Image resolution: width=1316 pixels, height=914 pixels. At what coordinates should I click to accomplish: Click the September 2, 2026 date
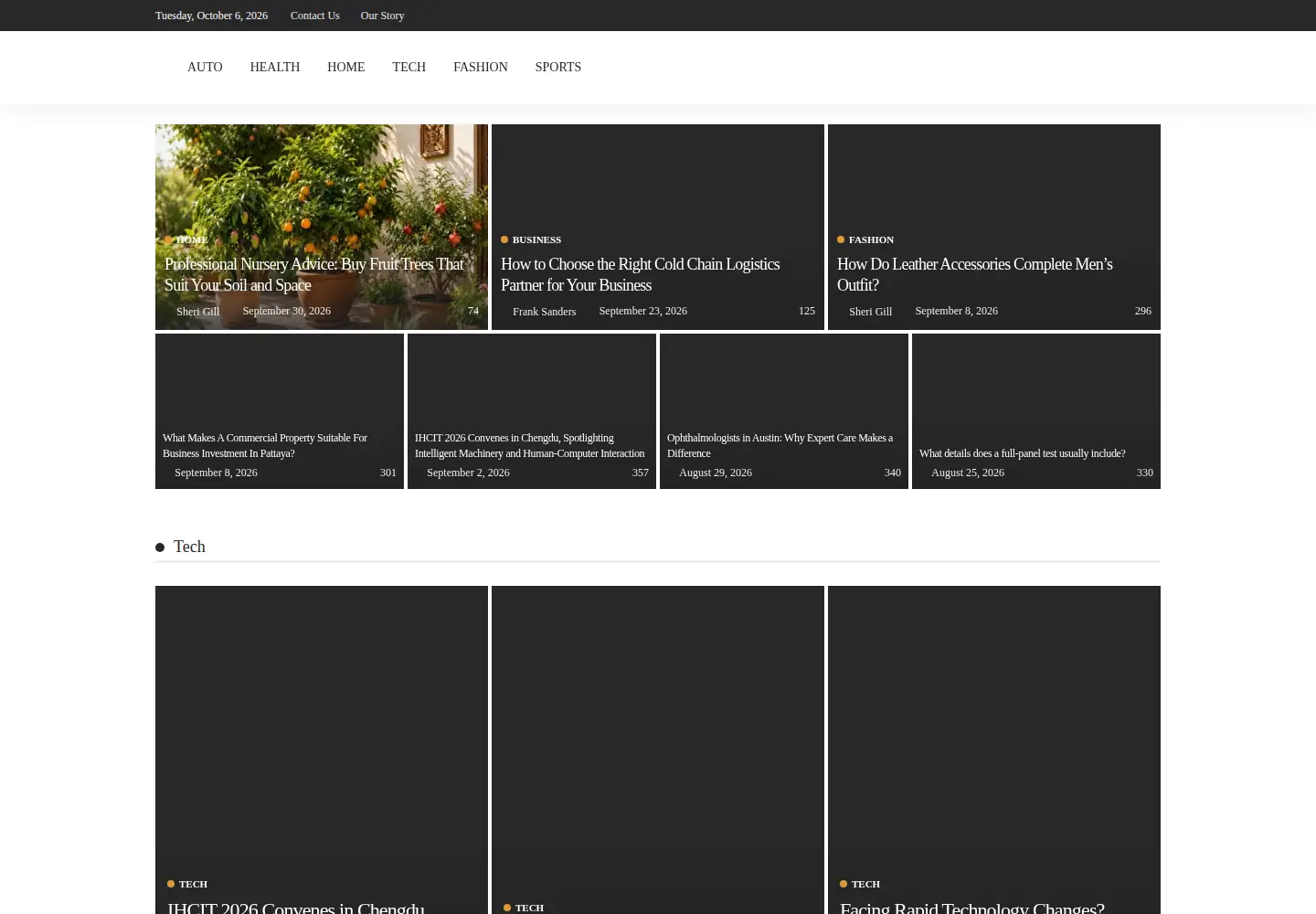coord(468,473)
